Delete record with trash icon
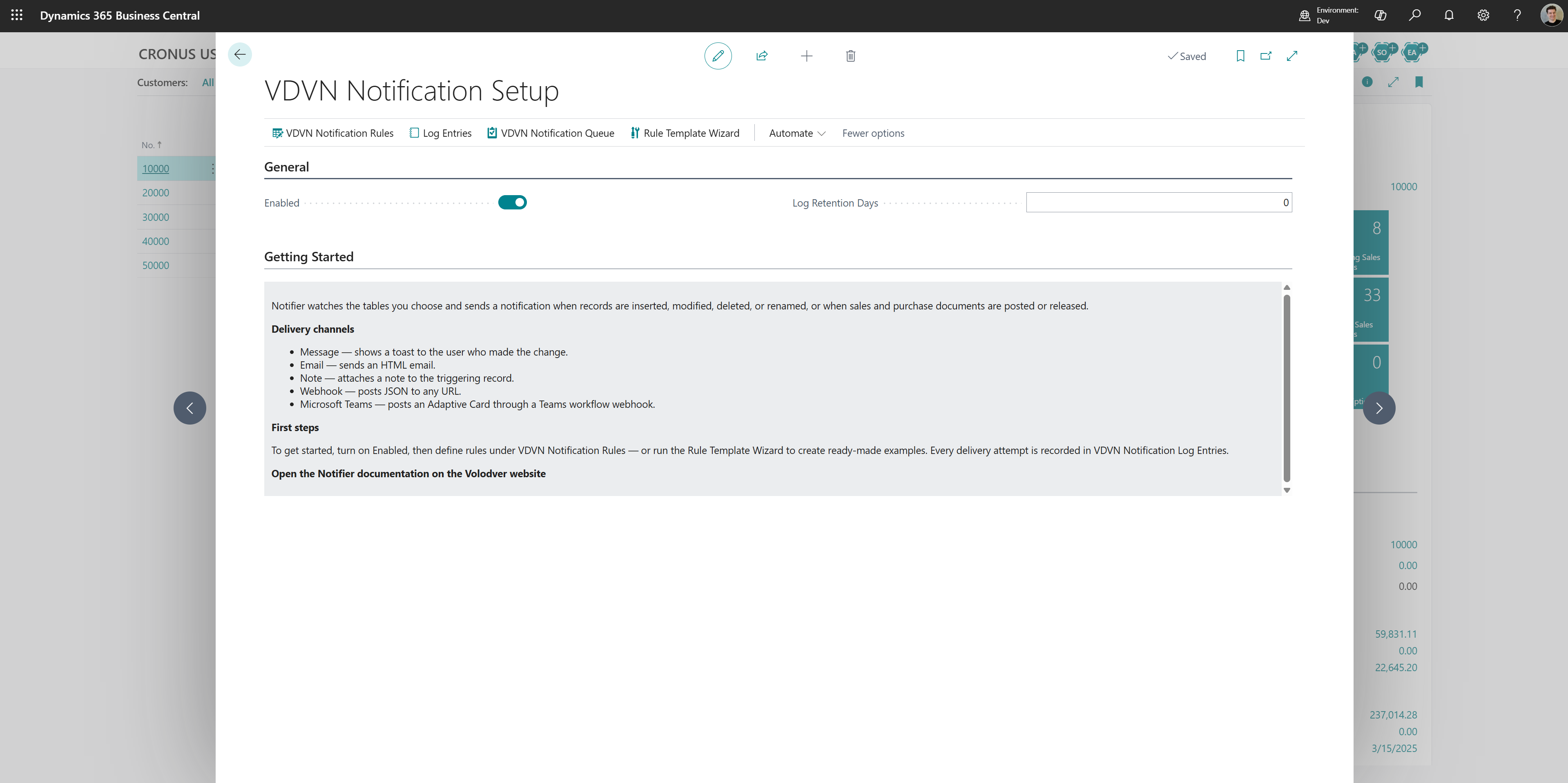Viewport: 1568px width, 783px height. tap(850, 56)
